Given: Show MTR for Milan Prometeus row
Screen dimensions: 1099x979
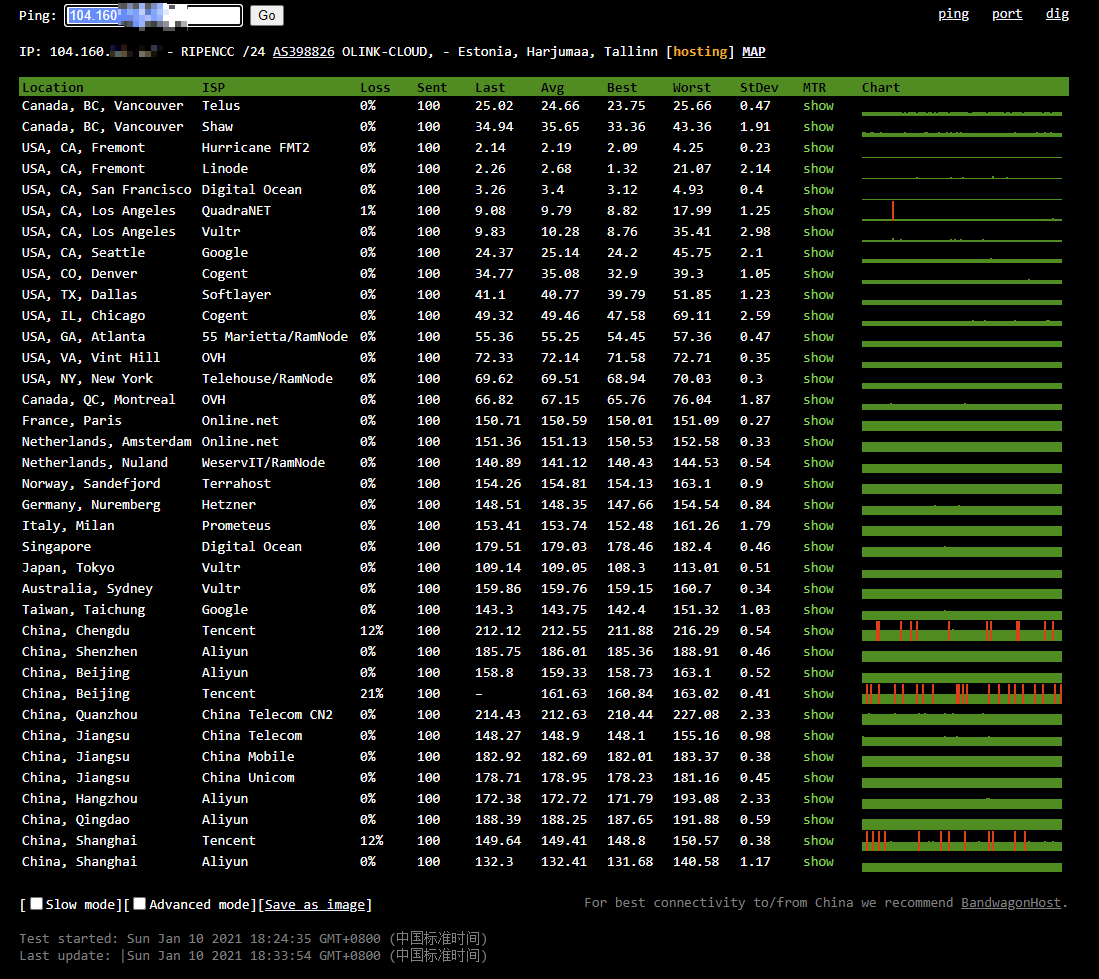Looking at the screenshot, I should [818, 526].
